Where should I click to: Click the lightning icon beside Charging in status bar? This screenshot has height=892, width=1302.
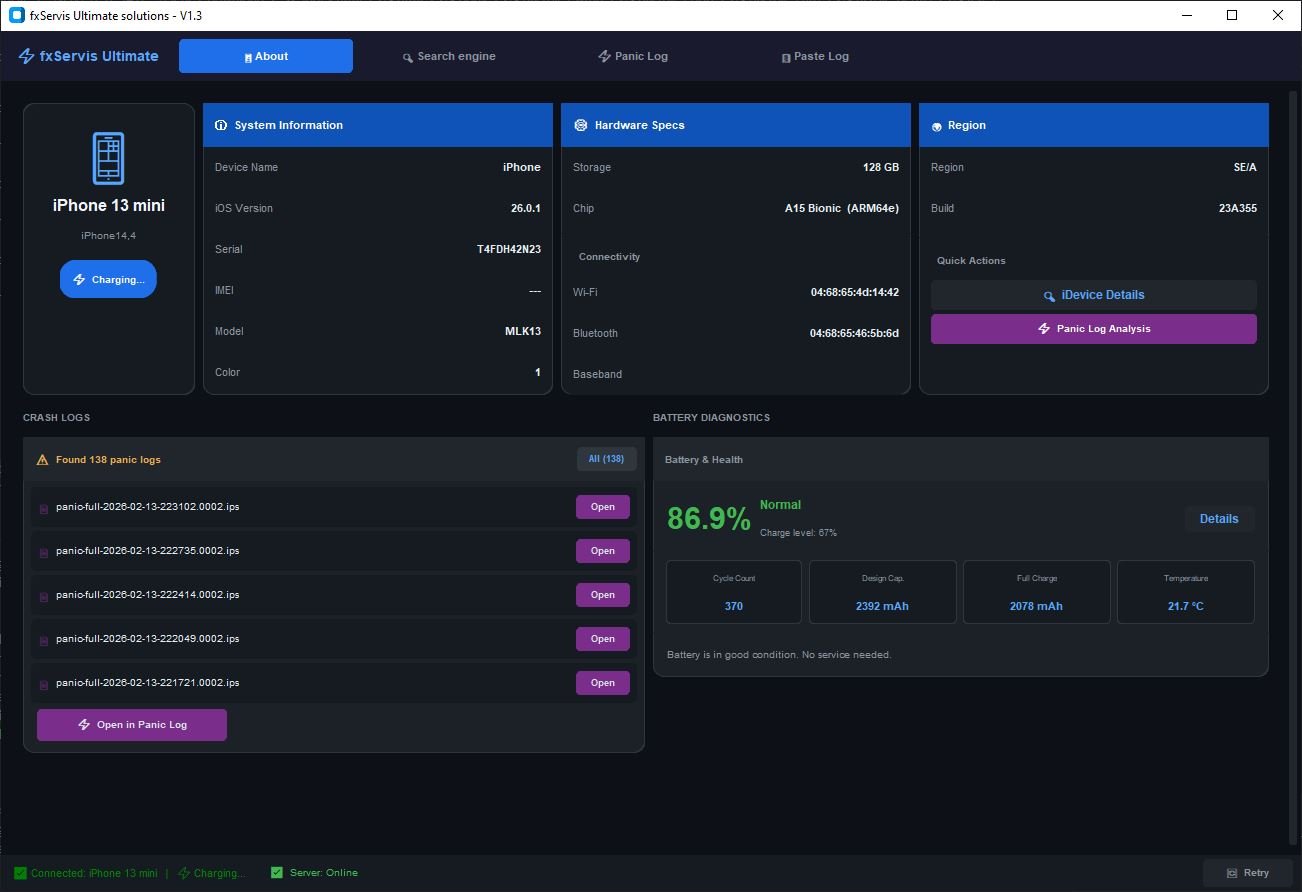click(184, 873)
